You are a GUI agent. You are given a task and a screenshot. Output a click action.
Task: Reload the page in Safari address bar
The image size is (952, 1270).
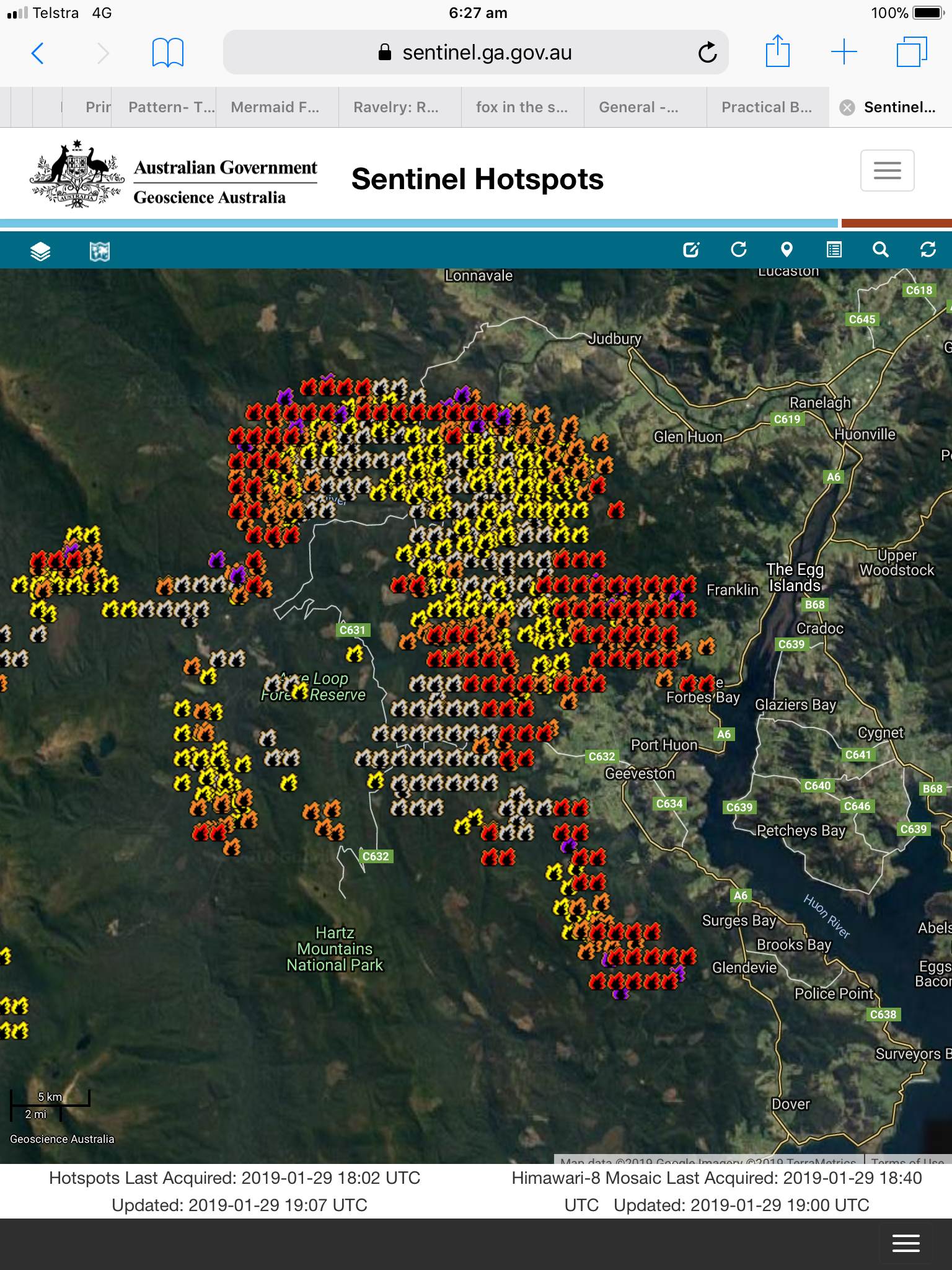tap(707, 53)
